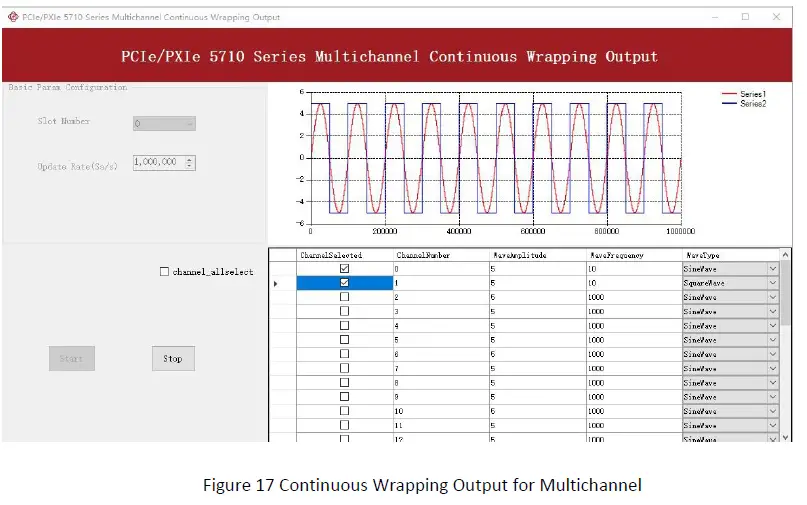Screen dimensions: 807x505
Task: Click WaveAmplitude cell for channel 8
Action: coord(538,382)
